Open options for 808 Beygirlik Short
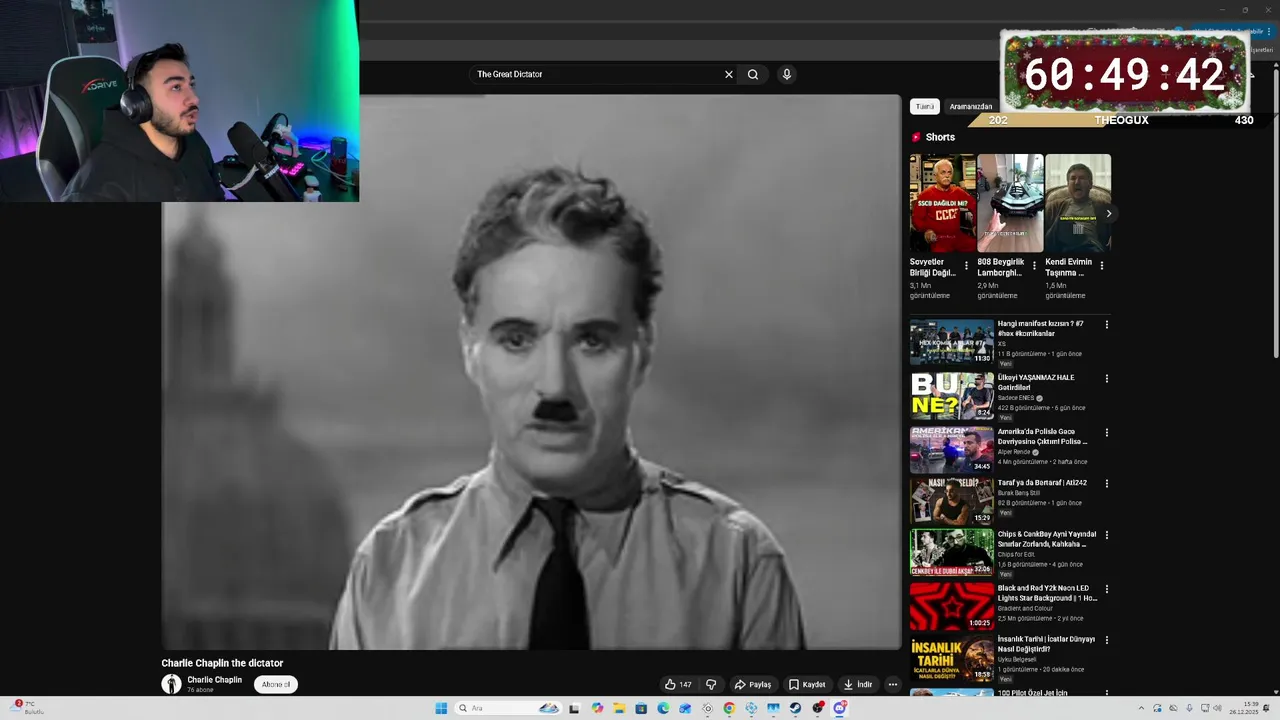This screenshot has width=1280, height=720. (1034, 266)
